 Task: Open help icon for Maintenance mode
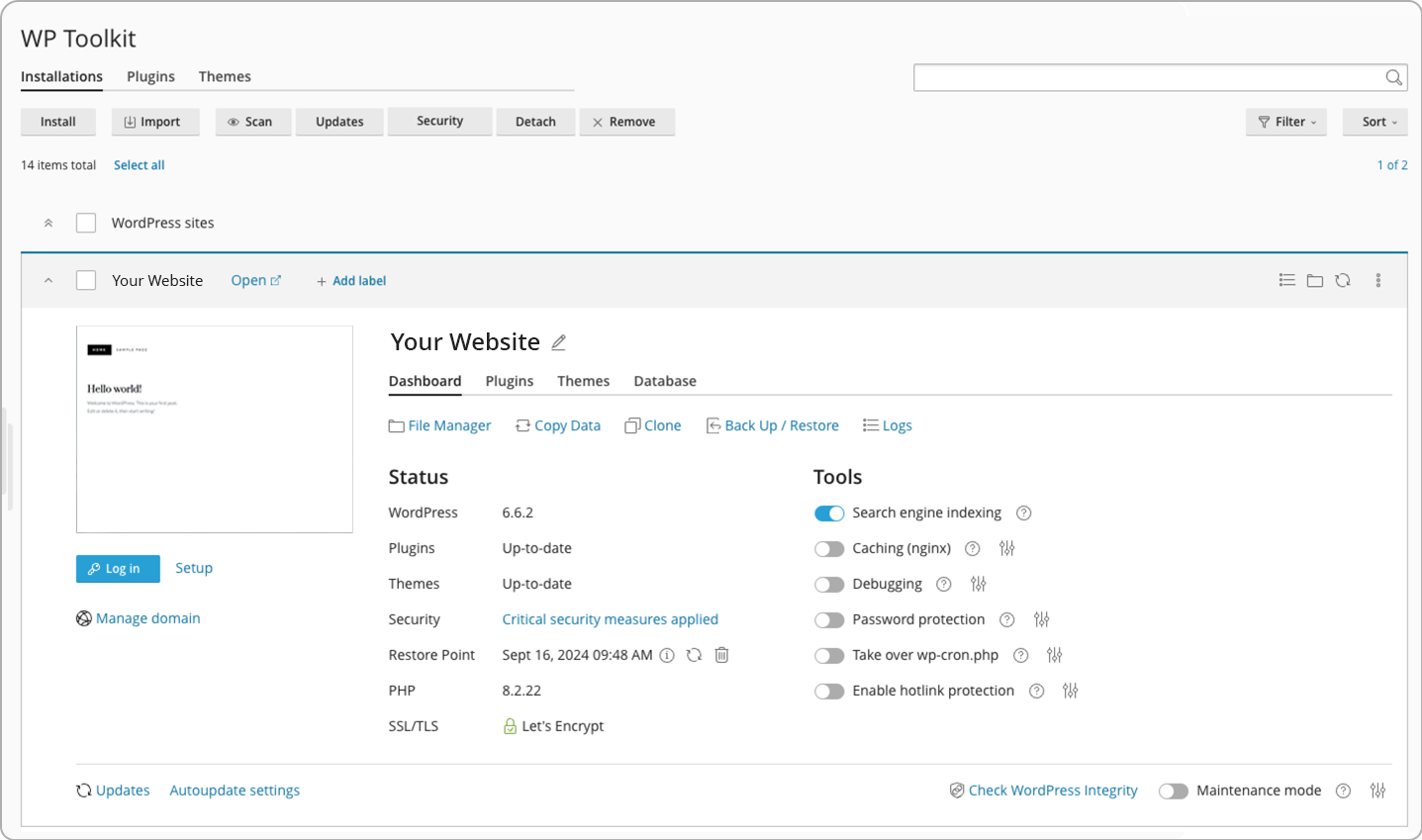[1343, 791]
